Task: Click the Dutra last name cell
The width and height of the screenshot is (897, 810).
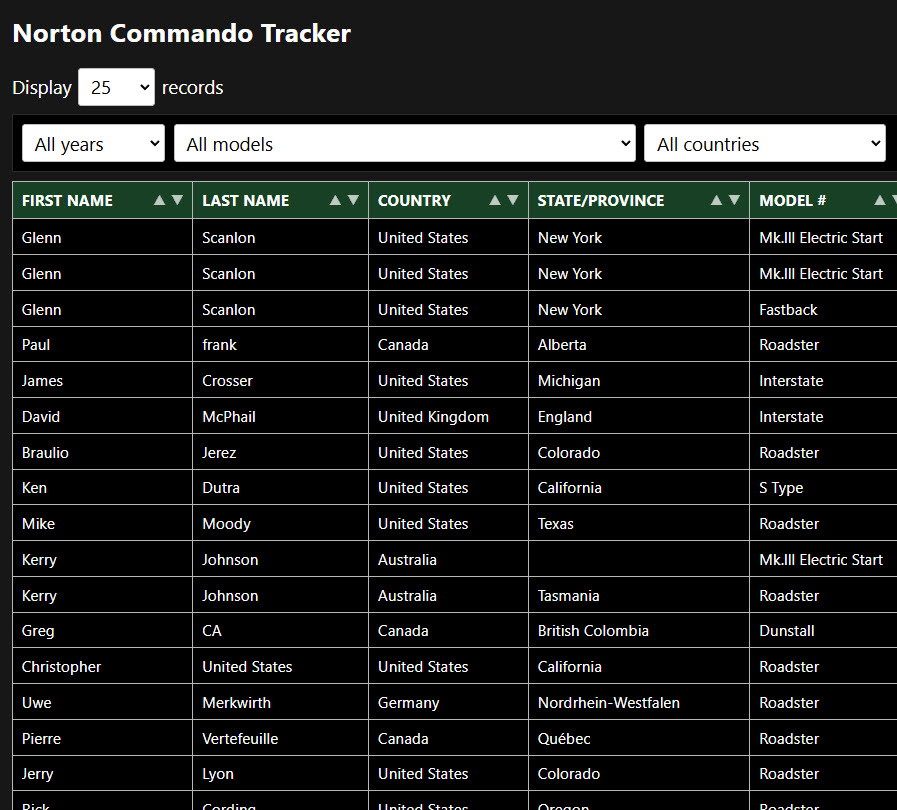Action: (x=280, y=488)
